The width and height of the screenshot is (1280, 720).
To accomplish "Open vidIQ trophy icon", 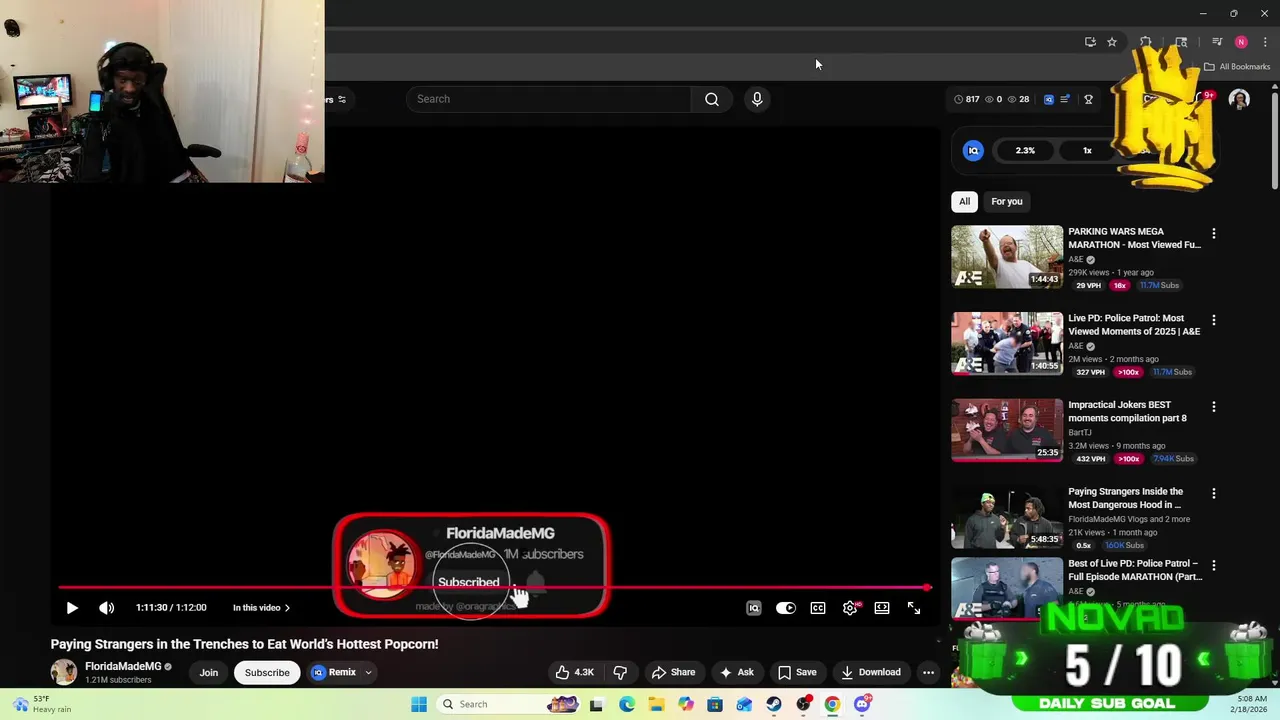I will (x=1088, y=99).
